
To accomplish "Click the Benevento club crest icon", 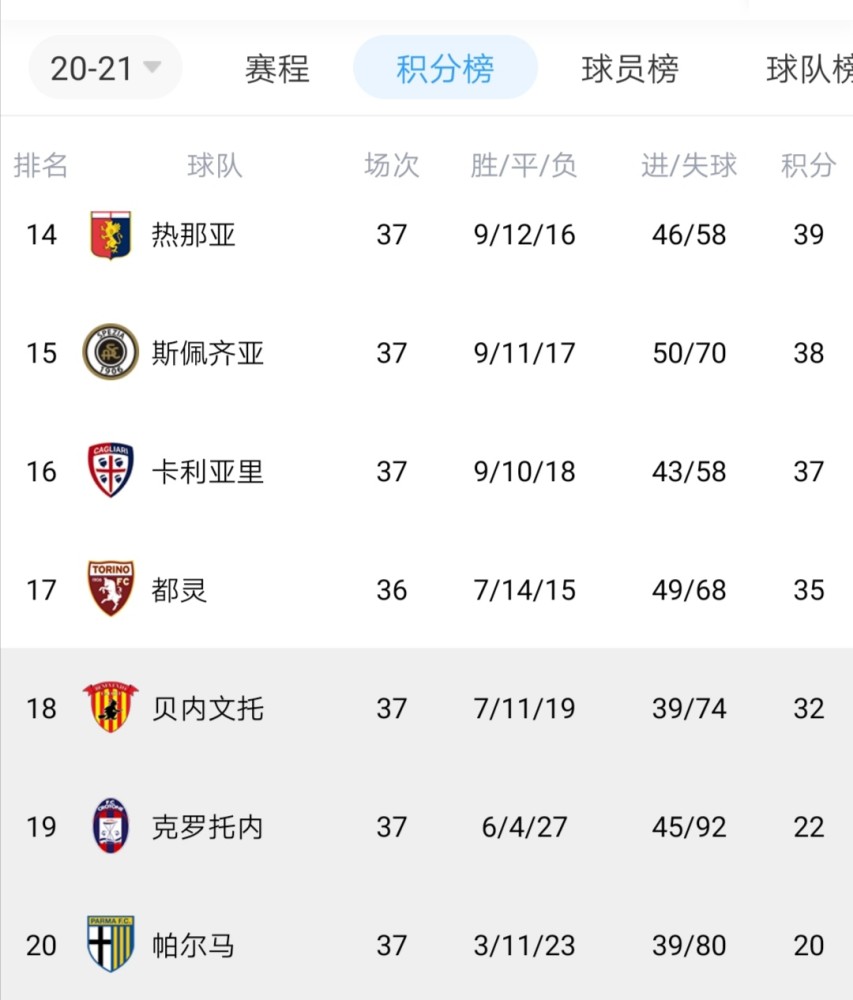I will click(x=111, y=707).
